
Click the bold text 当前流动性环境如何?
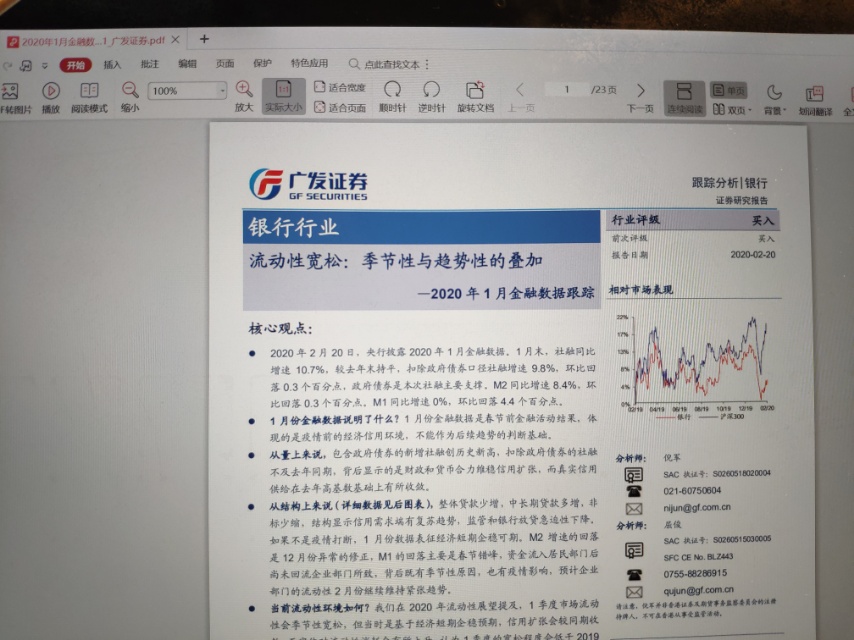pos(320,607)
